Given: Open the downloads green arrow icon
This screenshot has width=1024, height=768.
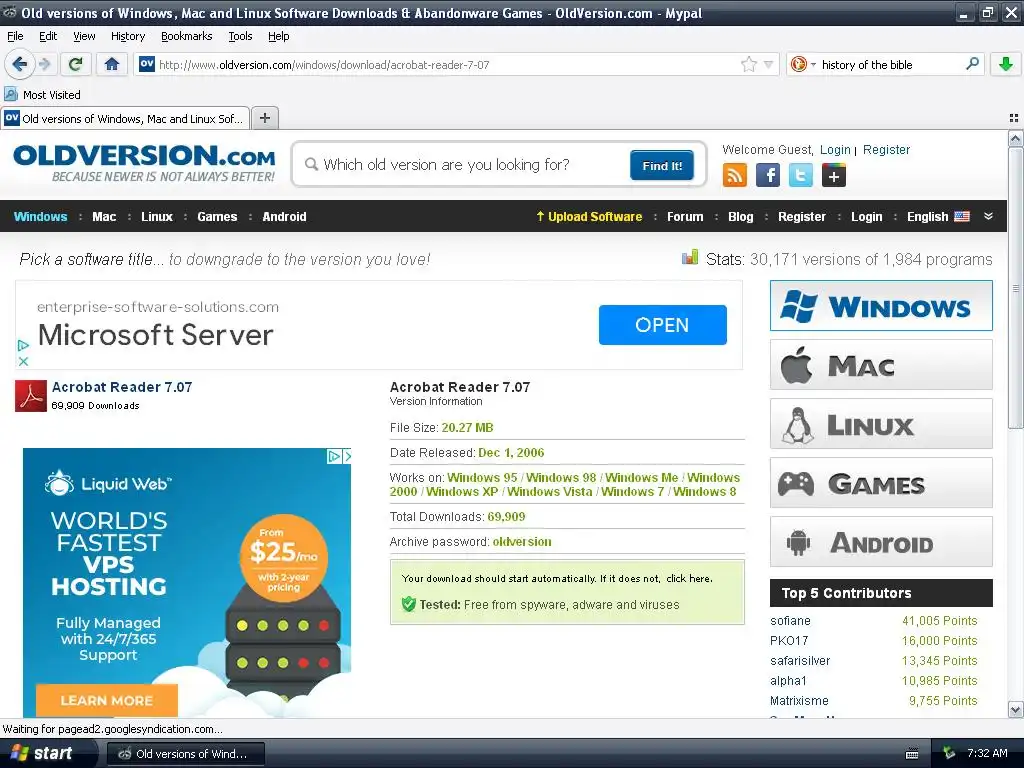Looking at the screenshot, I should [1006, 64].
